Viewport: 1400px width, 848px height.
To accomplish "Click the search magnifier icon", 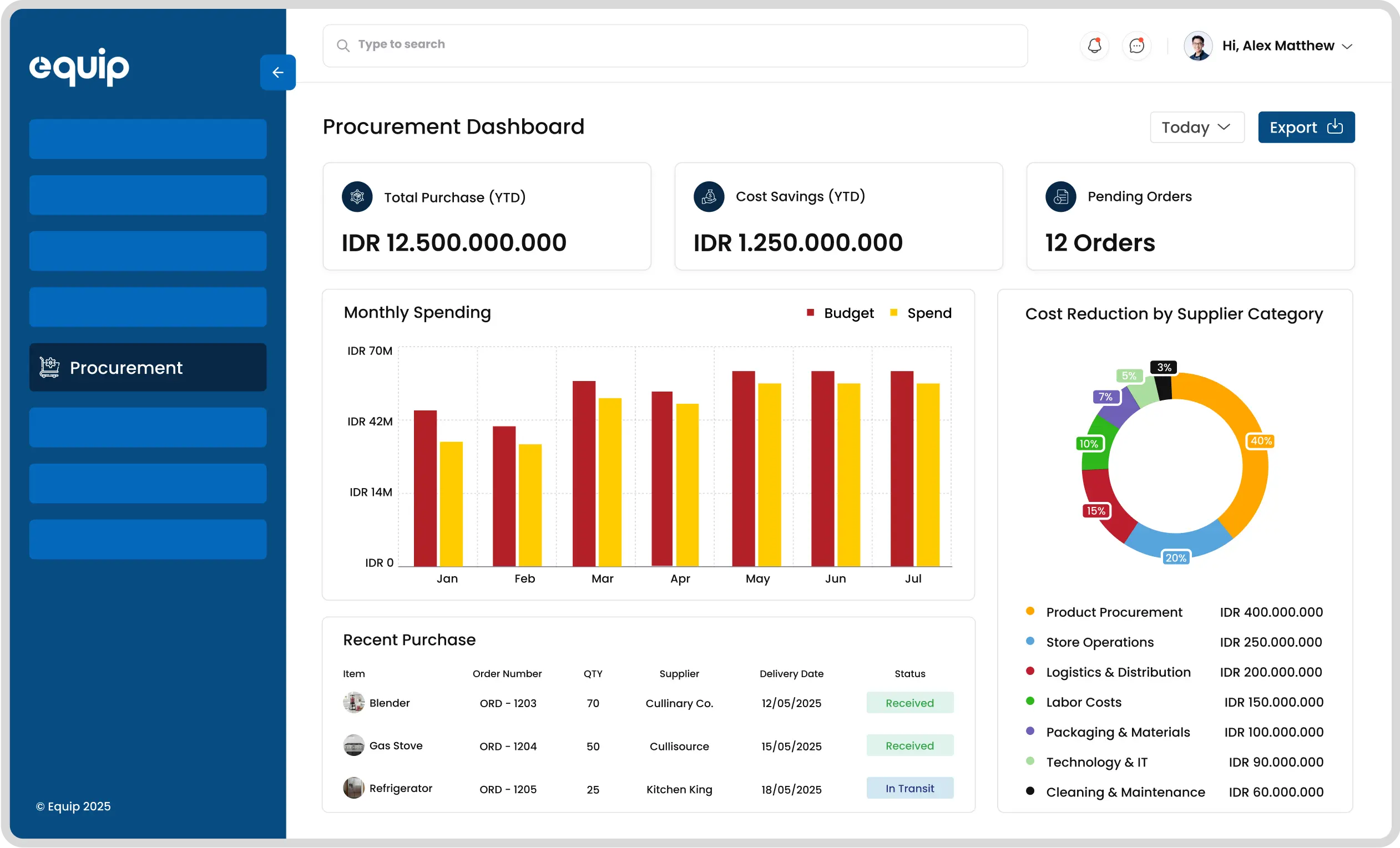I will tap(342, 45).
